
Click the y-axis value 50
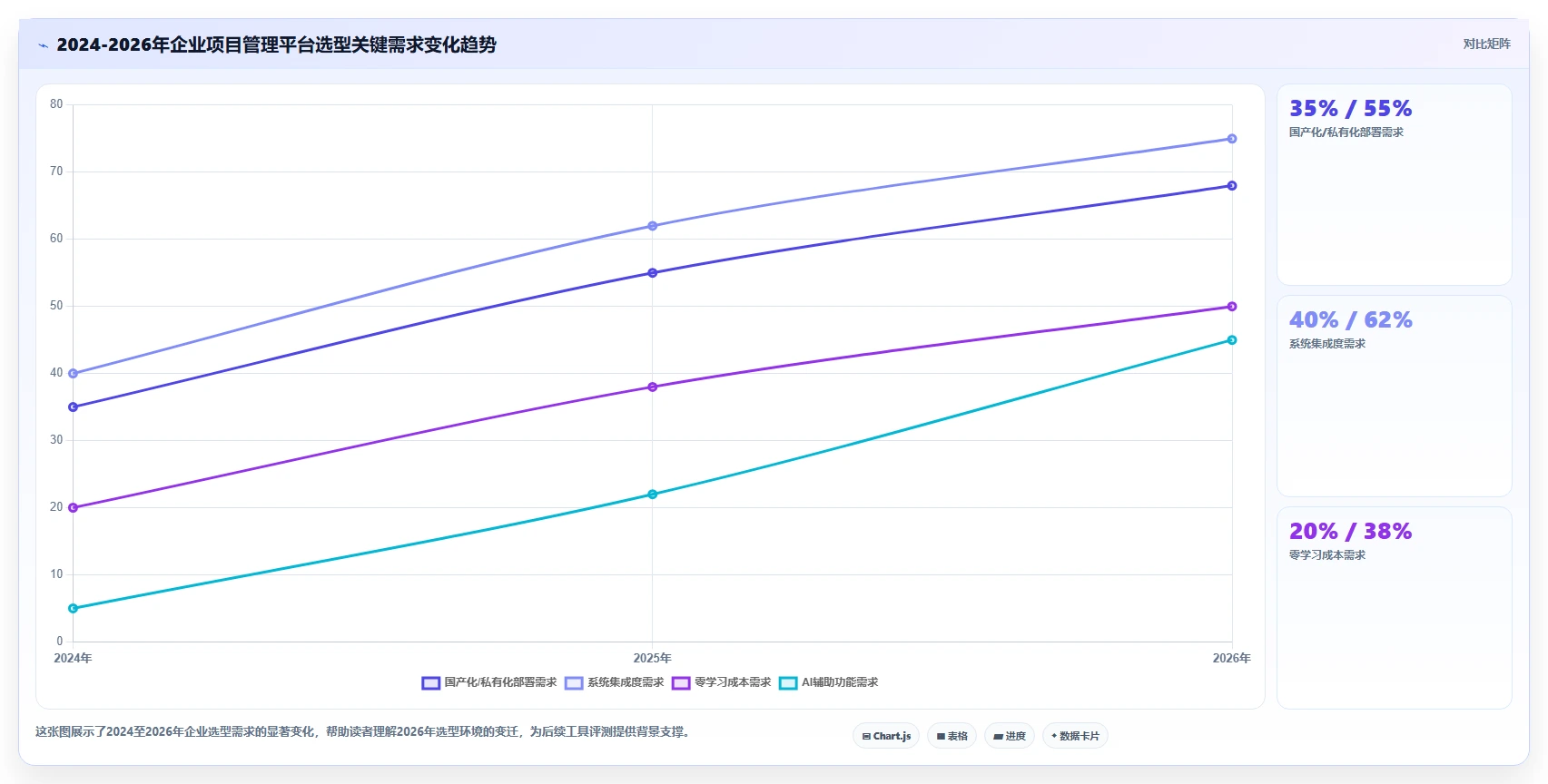[x=56, y=306]
